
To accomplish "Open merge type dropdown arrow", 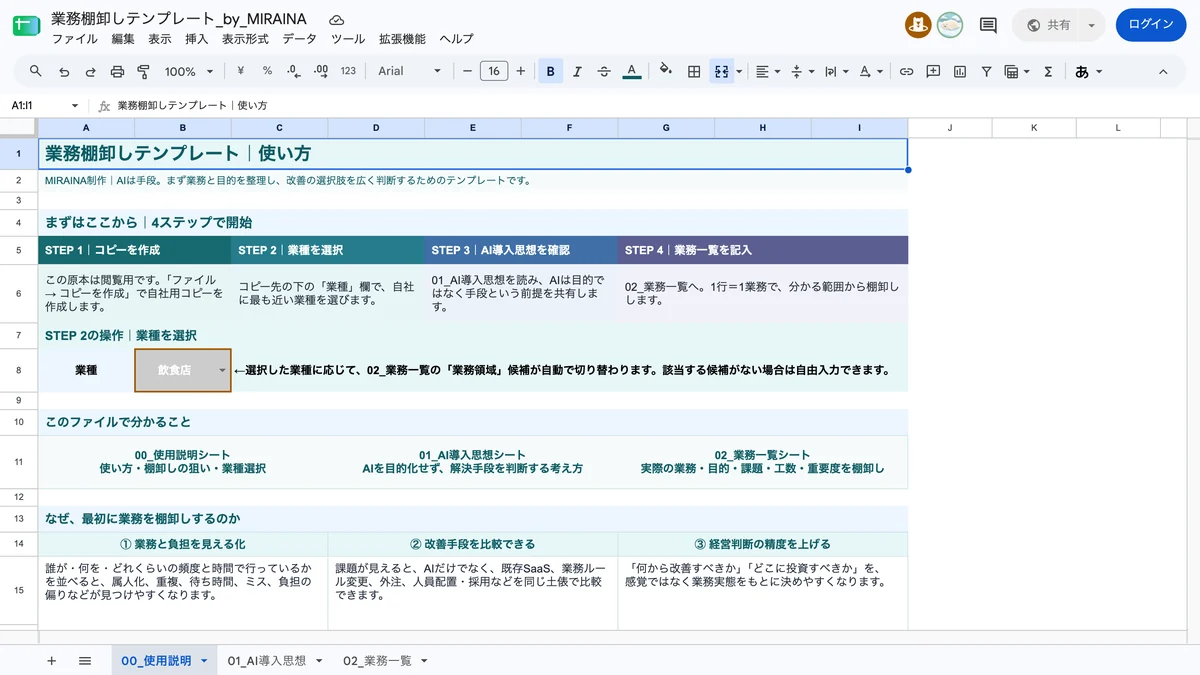I will pyautogui.click(x=739, y=71).
